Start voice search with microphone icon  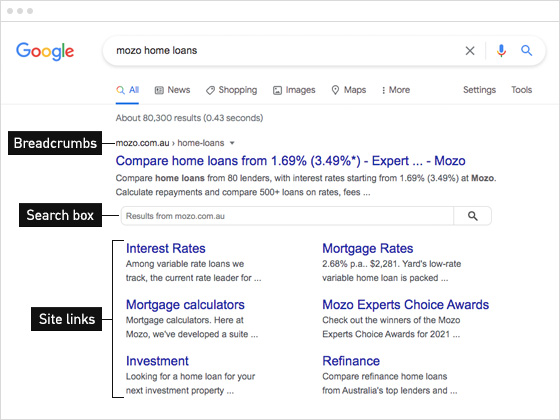[501, 51]
